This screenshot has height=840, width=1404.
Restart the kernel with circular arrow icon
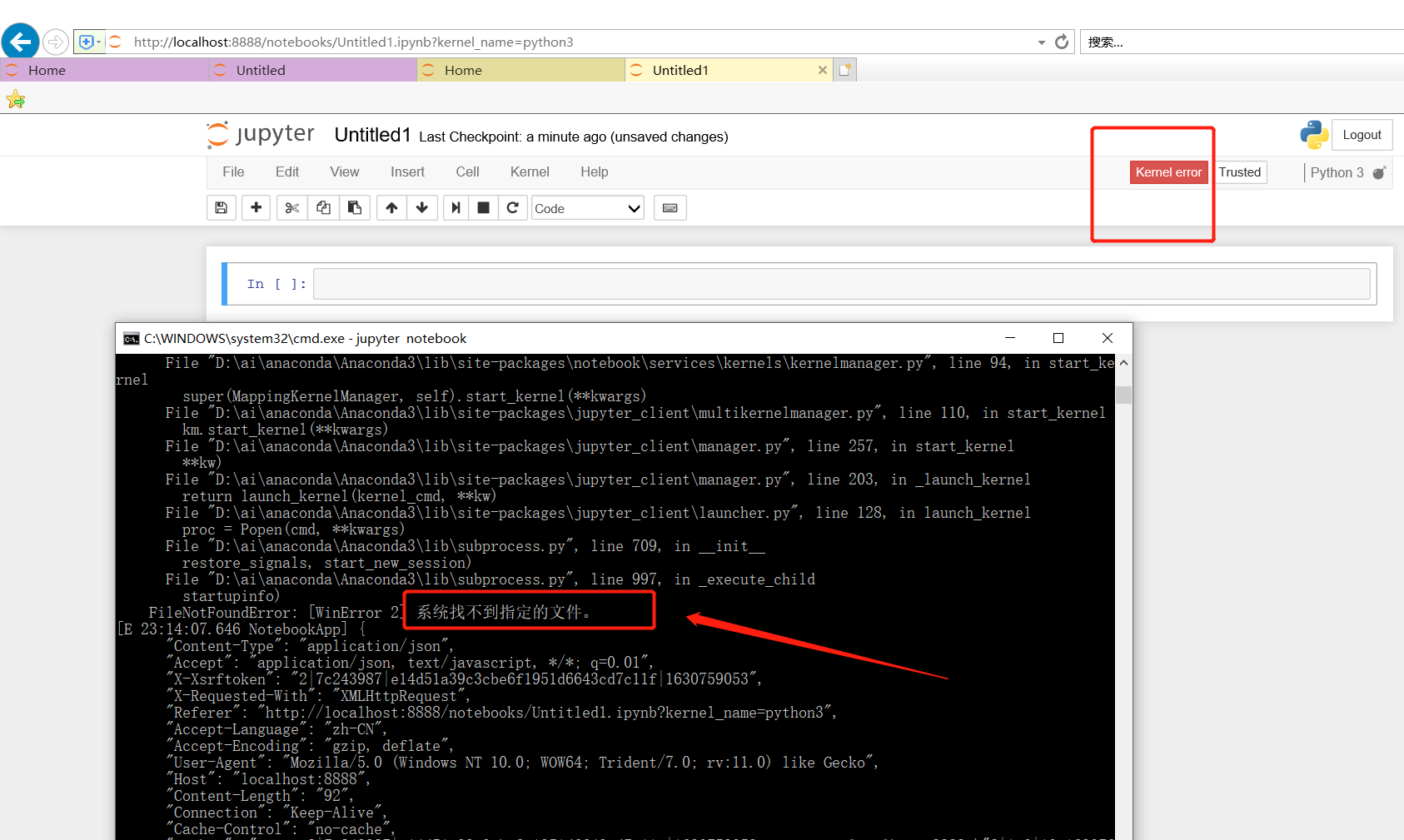coord(513,207)
